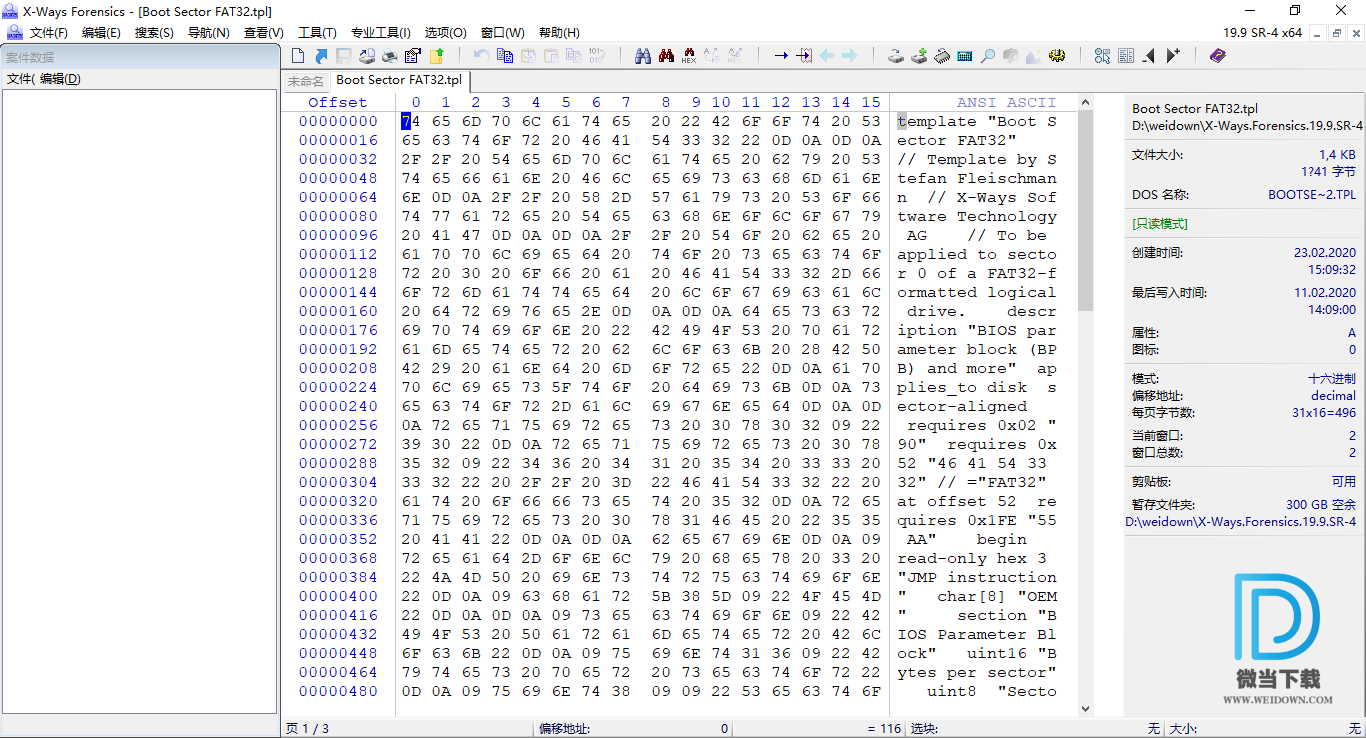Open the 帮助(H) menu

click(558, 33)
